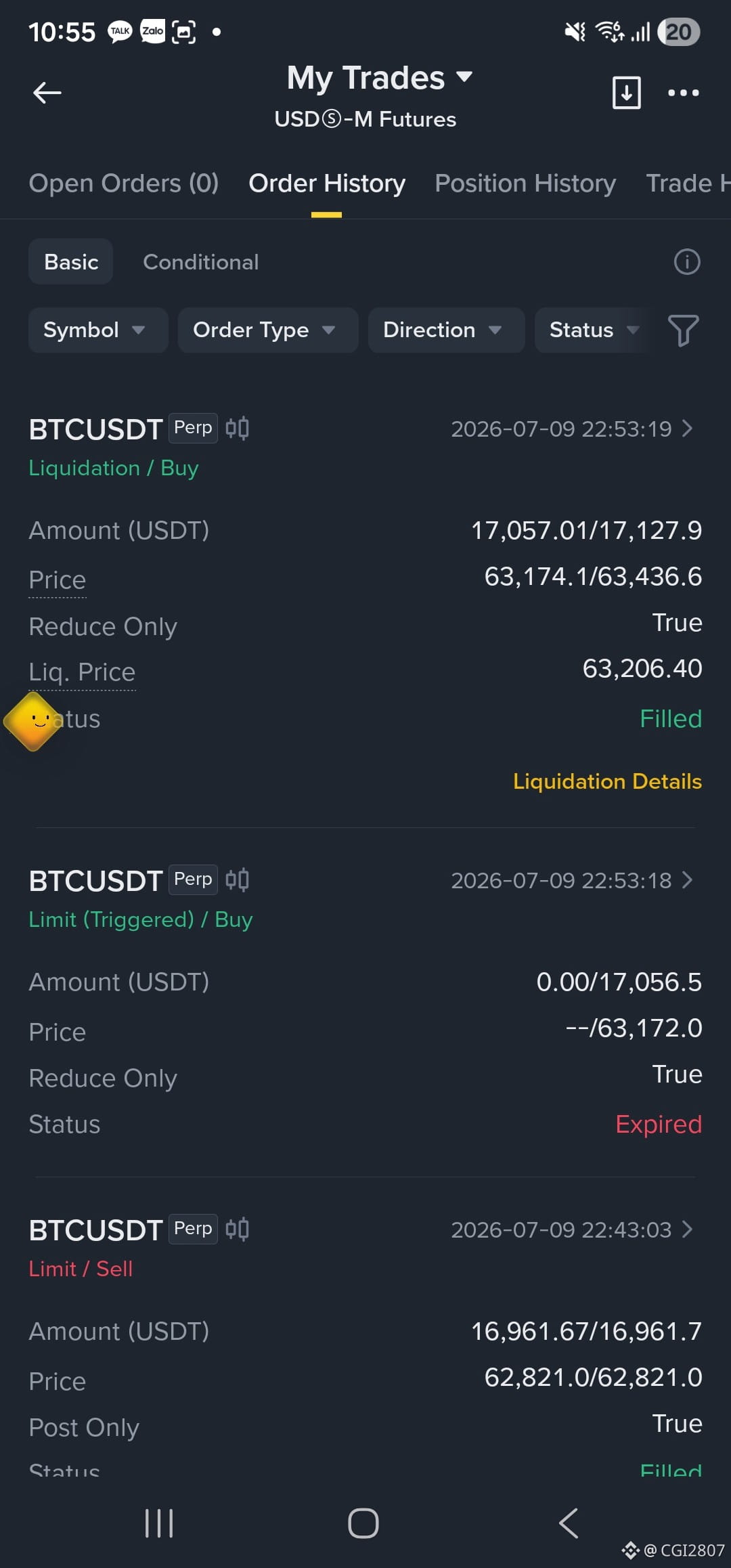
Task: Switch to Open Orders (0) tab
Action: click(x=124, y=183)
